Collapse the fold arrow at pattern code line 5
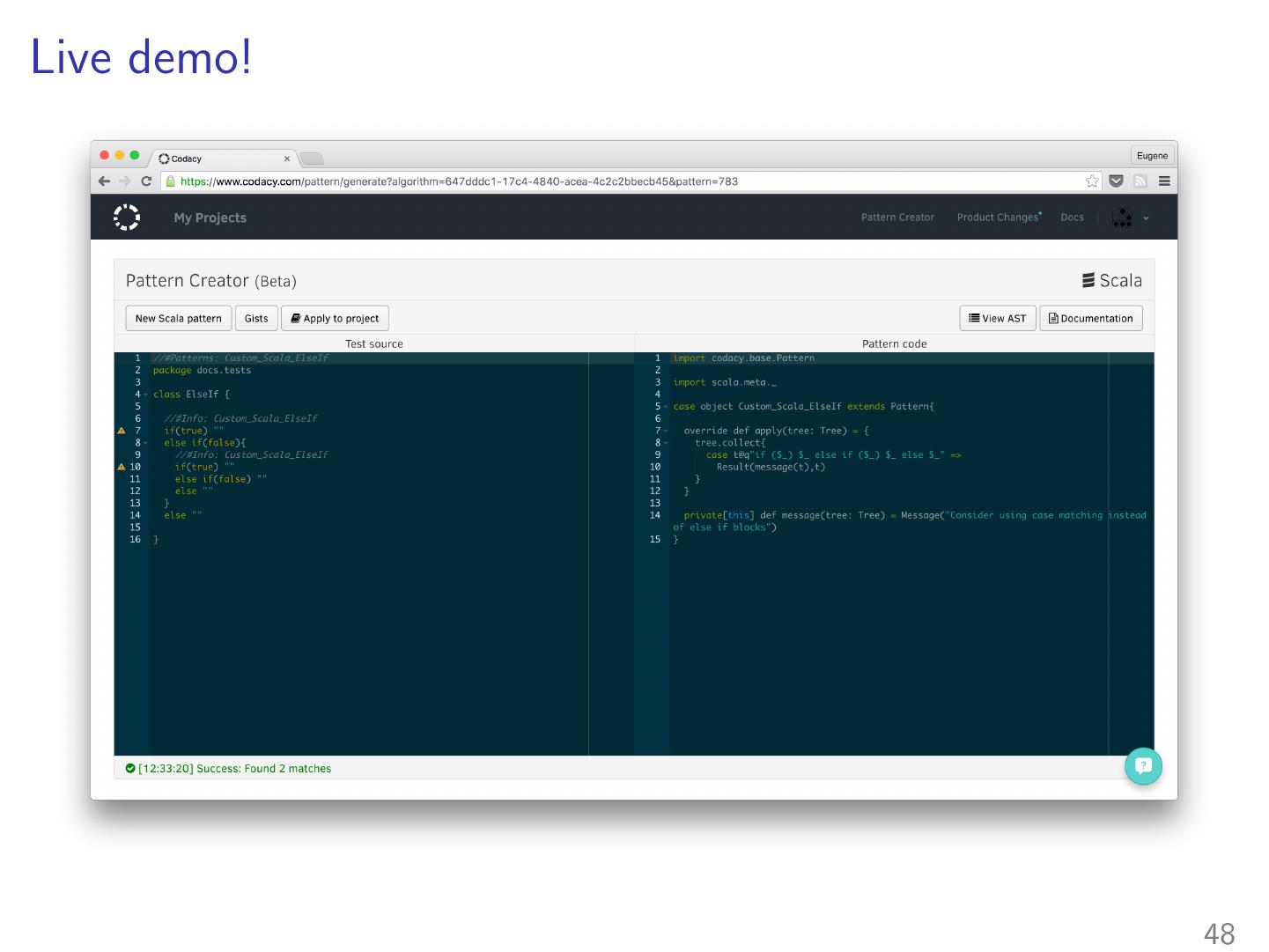The height and width of the screenshot is (952, 1269). click(x=667, y=407)
